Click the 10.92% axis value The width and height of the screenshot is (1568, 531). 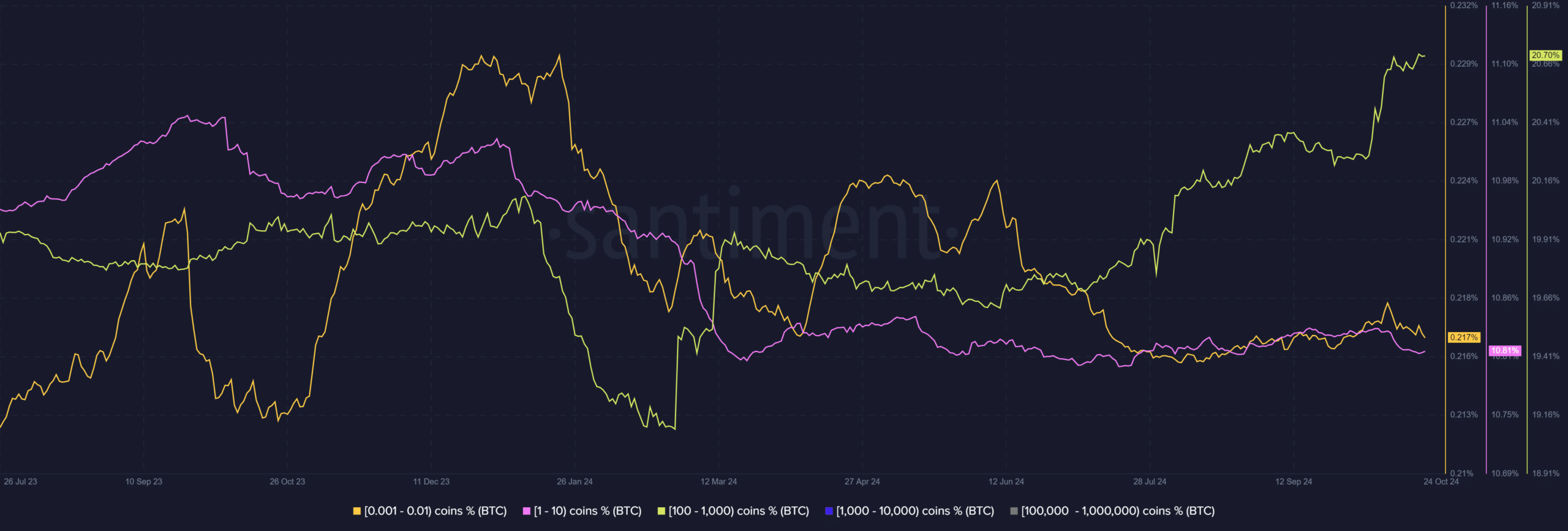pos(1505,239)
